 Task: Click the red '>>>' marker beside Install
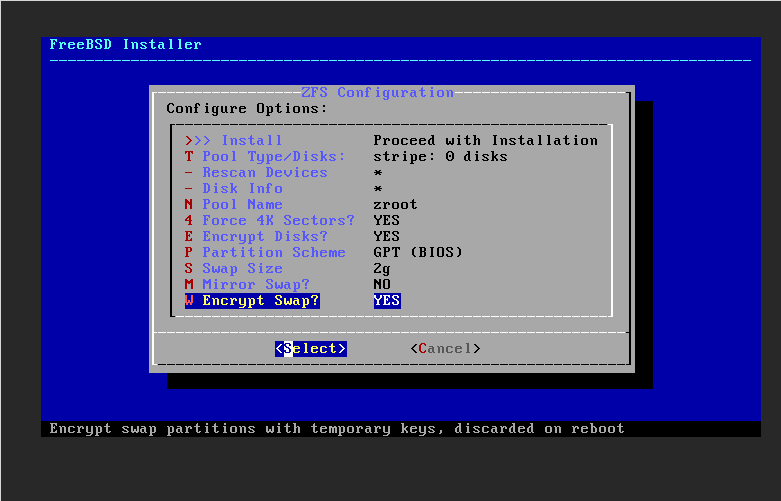tap(198, 140)
